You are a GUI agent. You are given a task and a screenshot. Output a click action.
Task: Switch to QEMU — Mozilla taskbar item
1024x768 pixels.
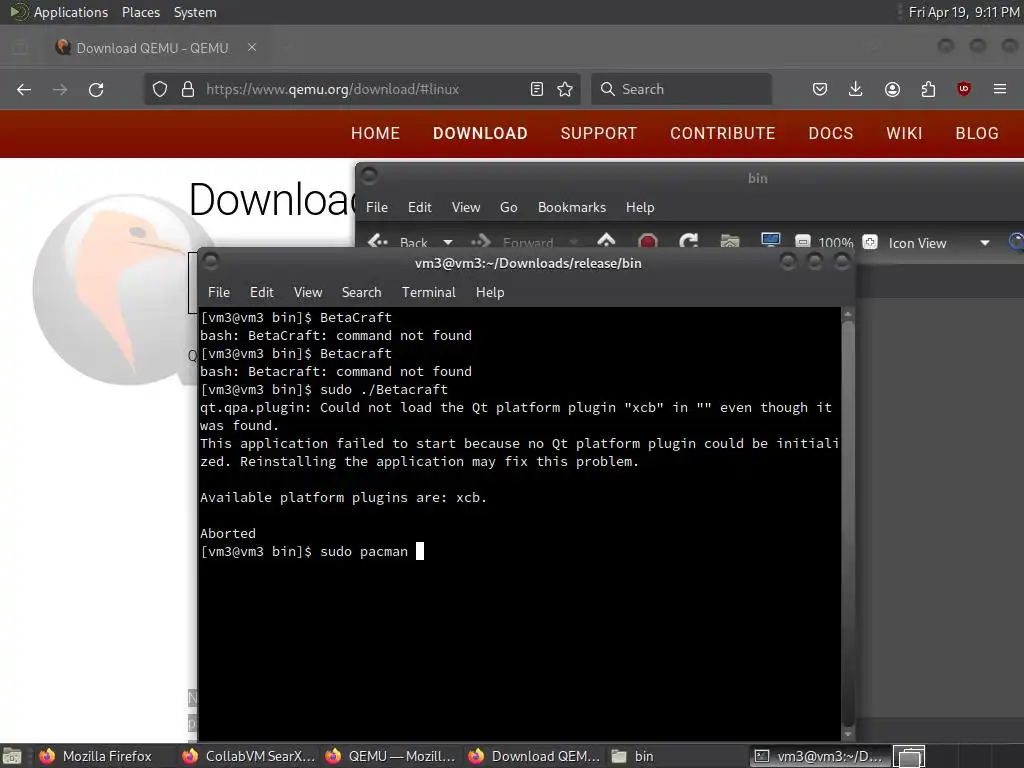[392, 756]
